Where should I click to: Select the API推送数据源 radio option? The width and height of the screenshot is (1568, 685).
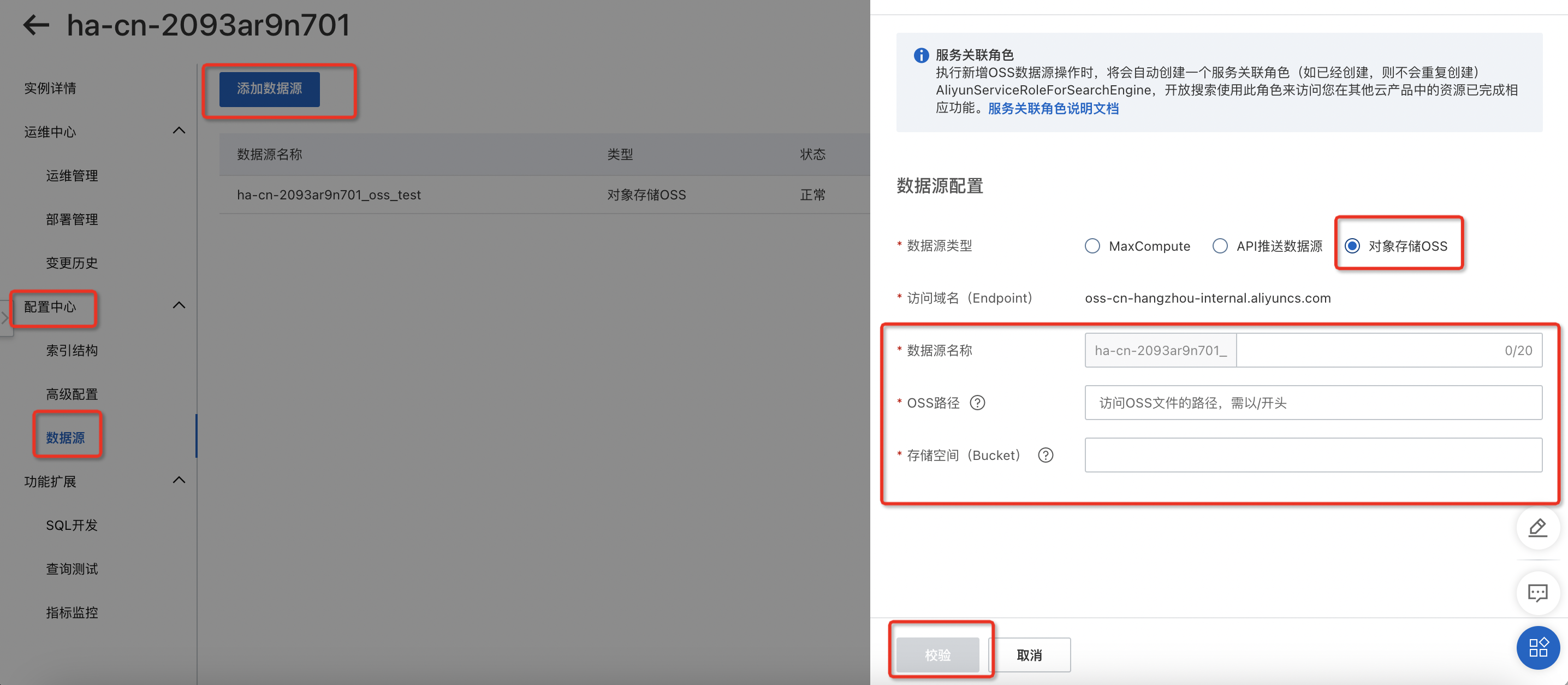tap(1220, 246)
